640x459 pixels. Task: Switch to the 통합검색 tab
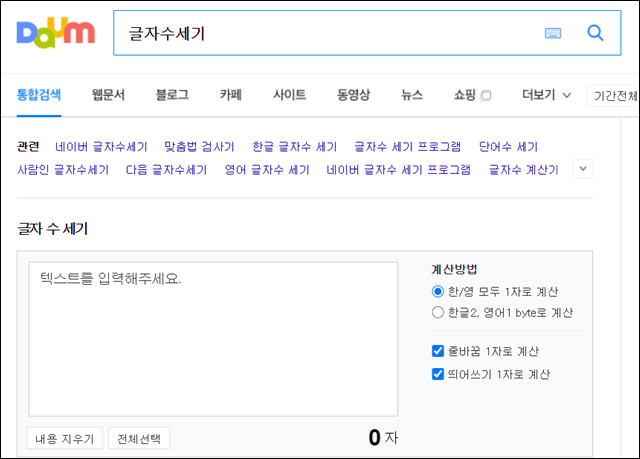39,95
